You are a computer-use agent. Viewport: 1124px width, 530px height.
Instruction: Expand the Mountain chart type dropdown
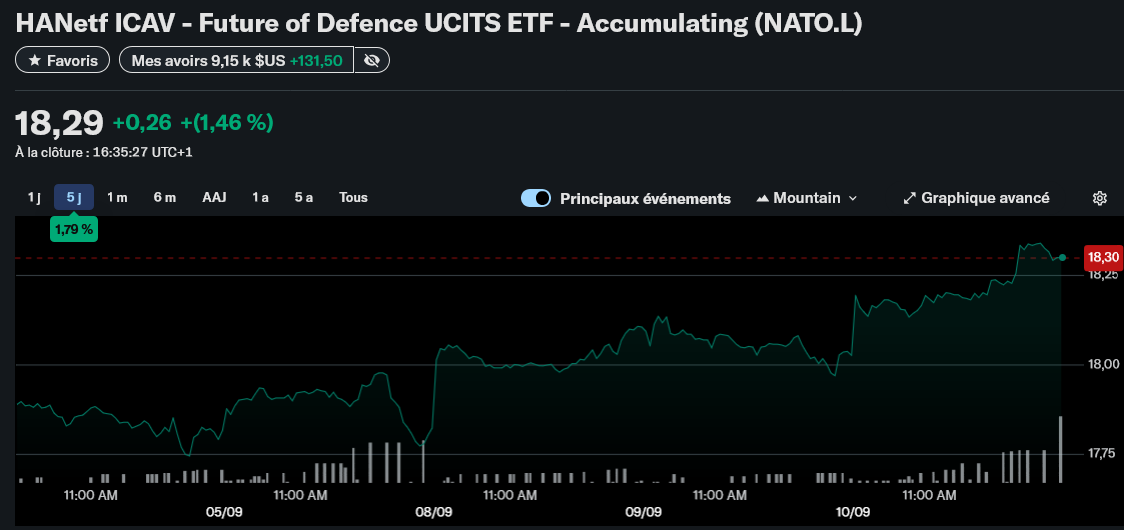[852, 198]
